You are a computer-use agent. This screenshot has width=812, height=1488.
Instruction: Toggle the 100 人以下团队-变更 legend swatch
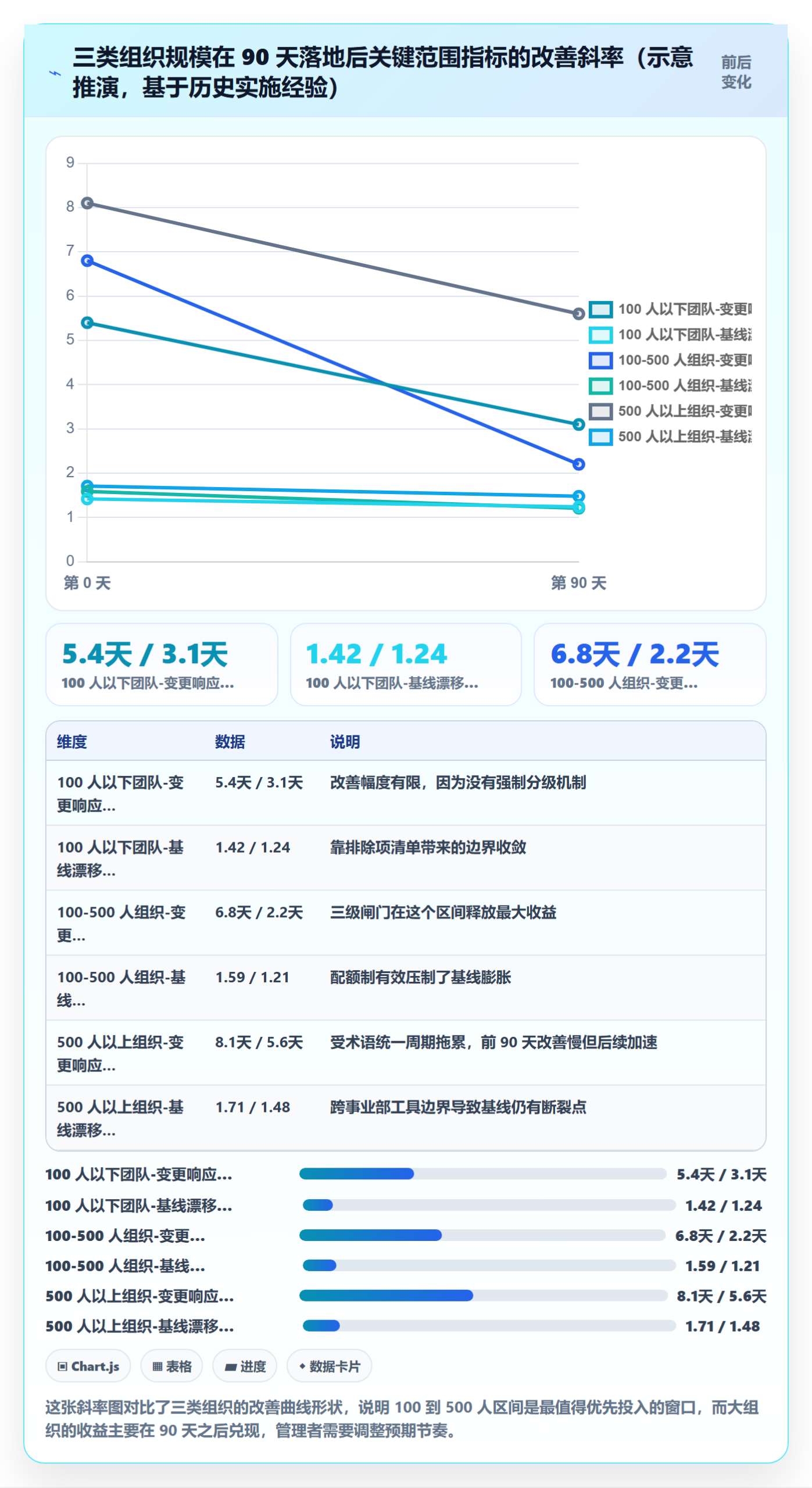[x=600, y=309]
